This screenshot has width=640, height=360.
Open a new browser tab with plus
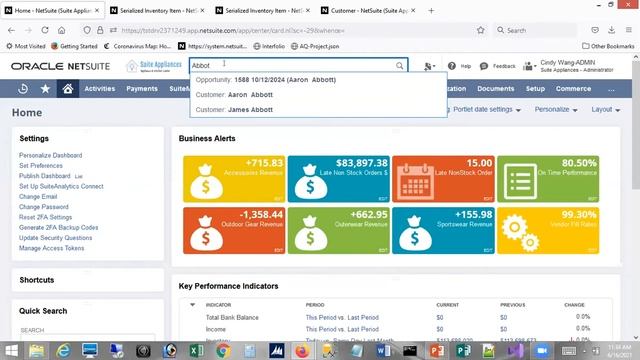(431, 11)
